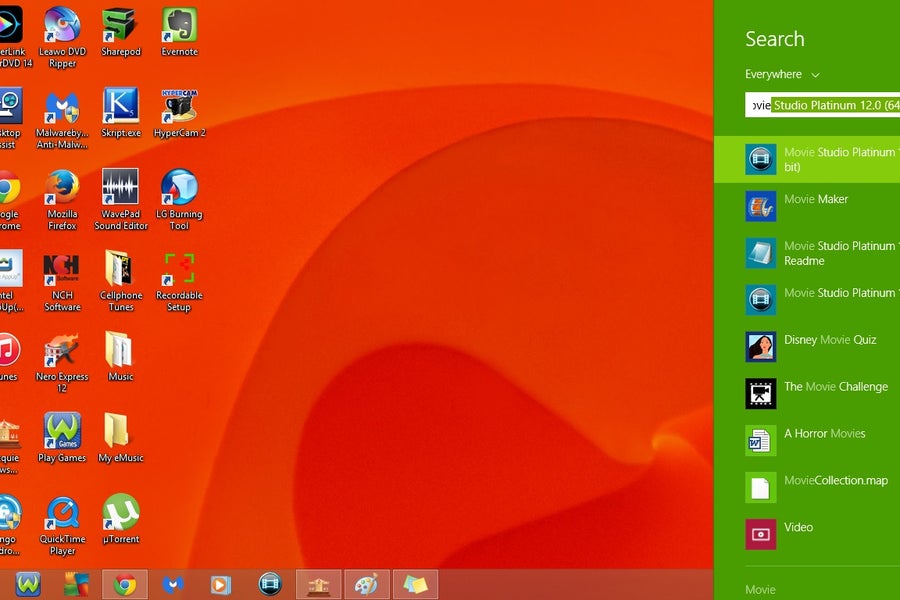This screenshot has width=900, height=600.
Task: Launch Nero Express 12 from desktop
Action: click(x=62, y=362)
